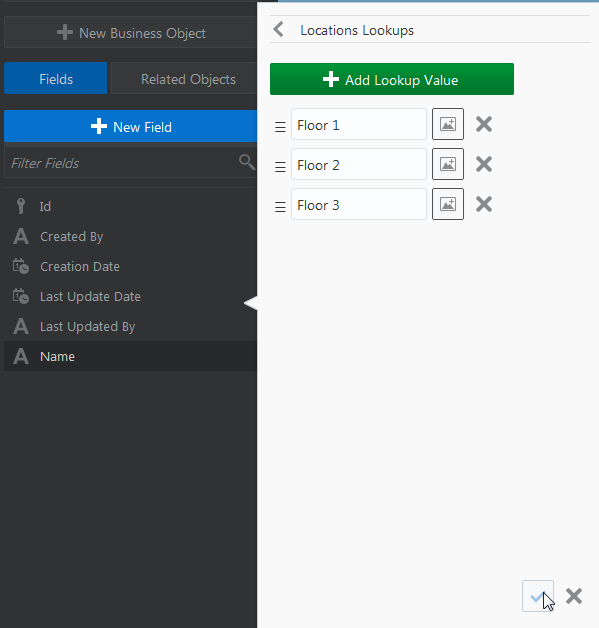The width and height of the screenshot is (599, 628).
Task: Select the Name field
Action: [x=131, y=356]
